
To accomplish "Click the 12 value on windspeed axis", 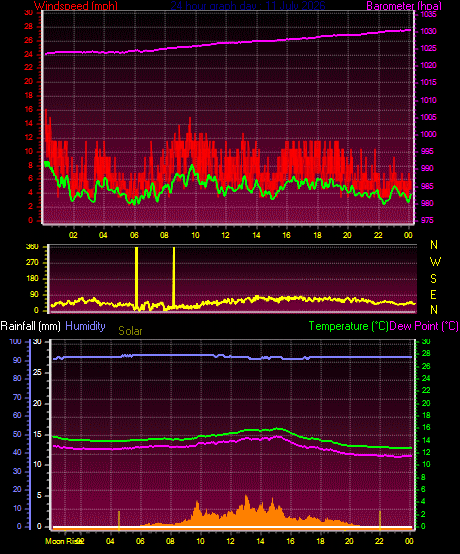I will (x=29, y=137).
